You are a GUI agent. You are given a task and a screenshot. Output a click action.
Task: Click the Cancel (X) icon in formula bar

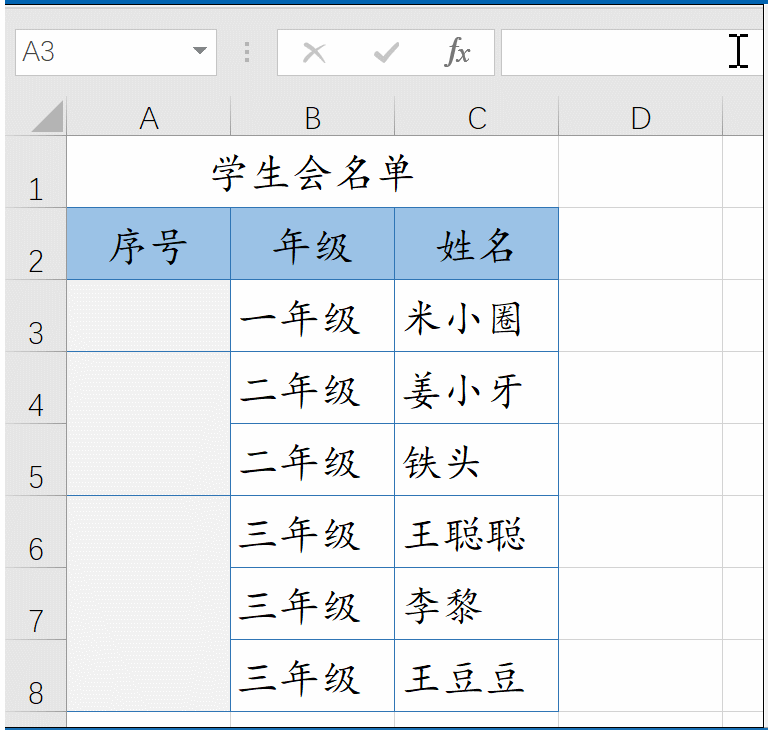[x=314, y=52]
